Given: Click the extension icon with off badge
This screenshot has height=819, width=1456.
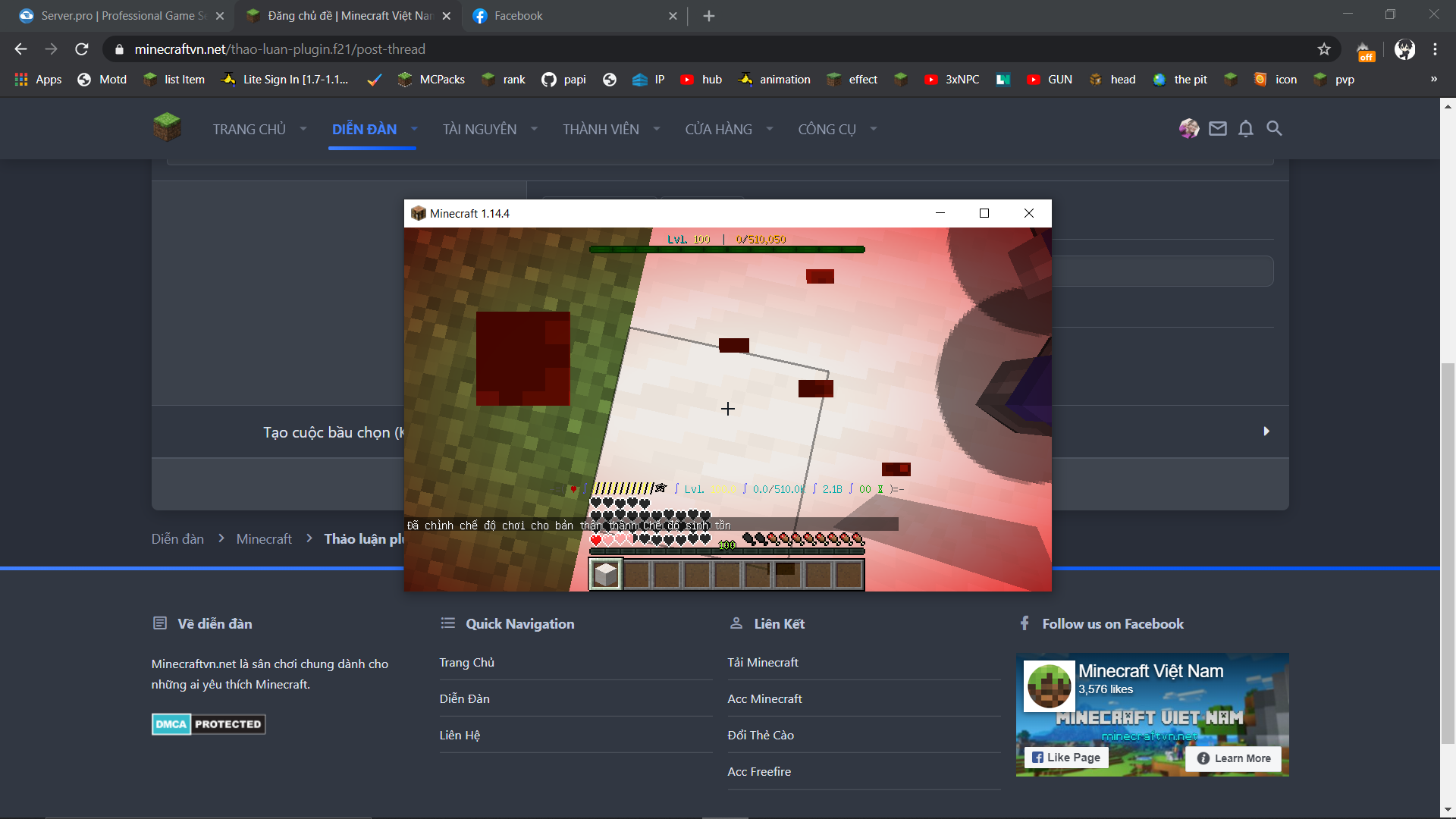Looking at the screenshot, I should click(x=1366, y=51).
